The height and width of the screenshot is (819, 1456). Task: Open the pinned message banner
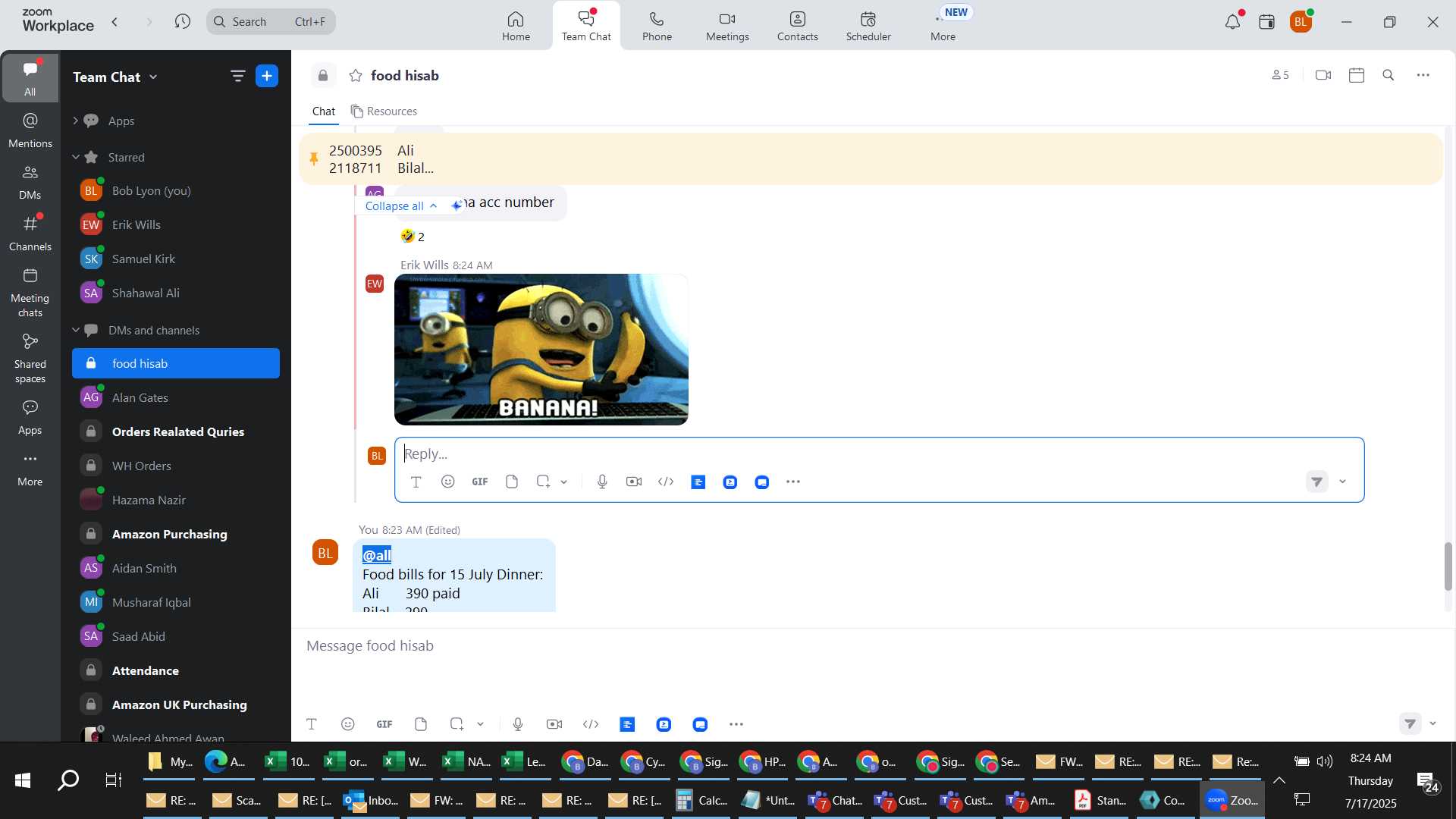click(x=871, y=159)
